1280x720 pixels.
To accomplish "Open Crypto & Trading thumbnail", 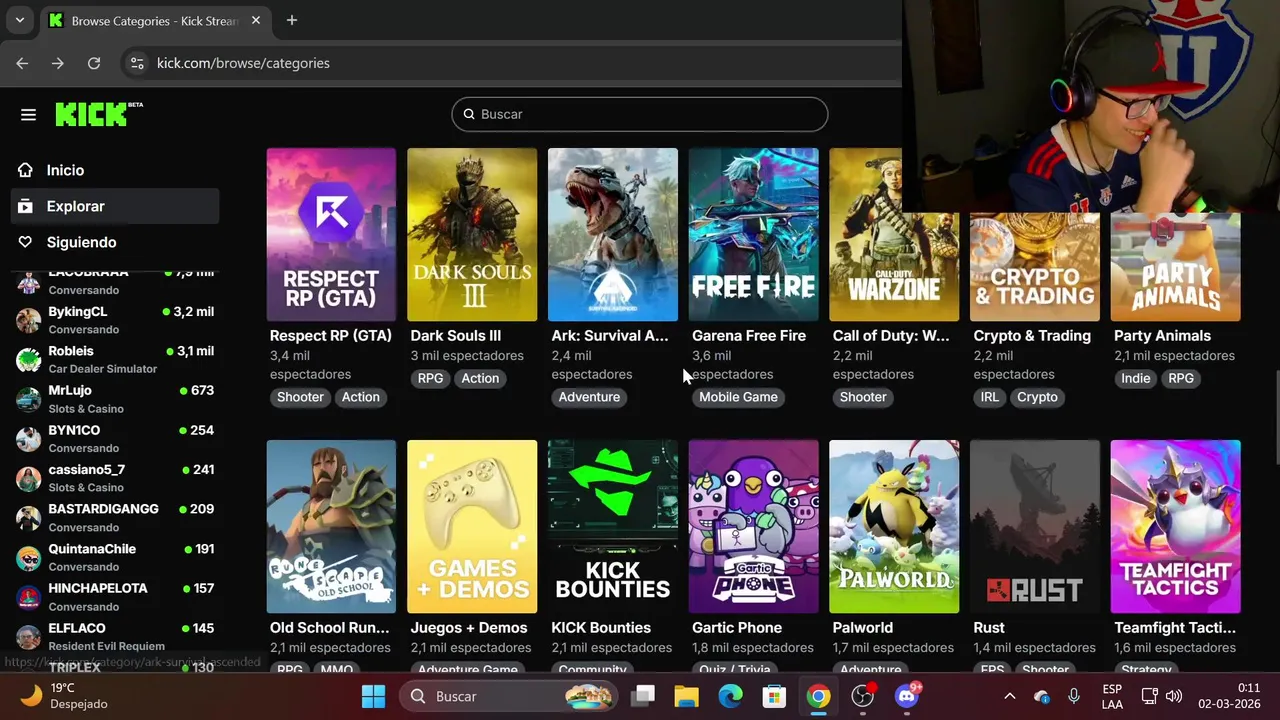I will coord(1035,266).
